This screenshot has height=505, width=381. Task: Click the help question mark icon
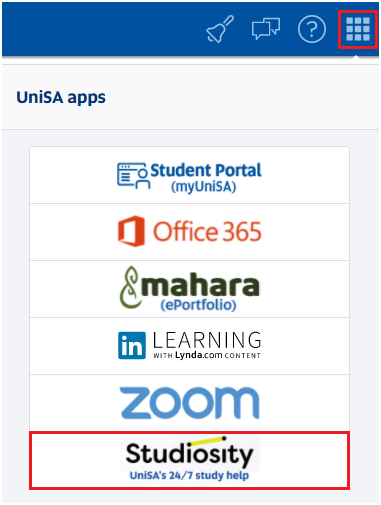click(311, 29)
